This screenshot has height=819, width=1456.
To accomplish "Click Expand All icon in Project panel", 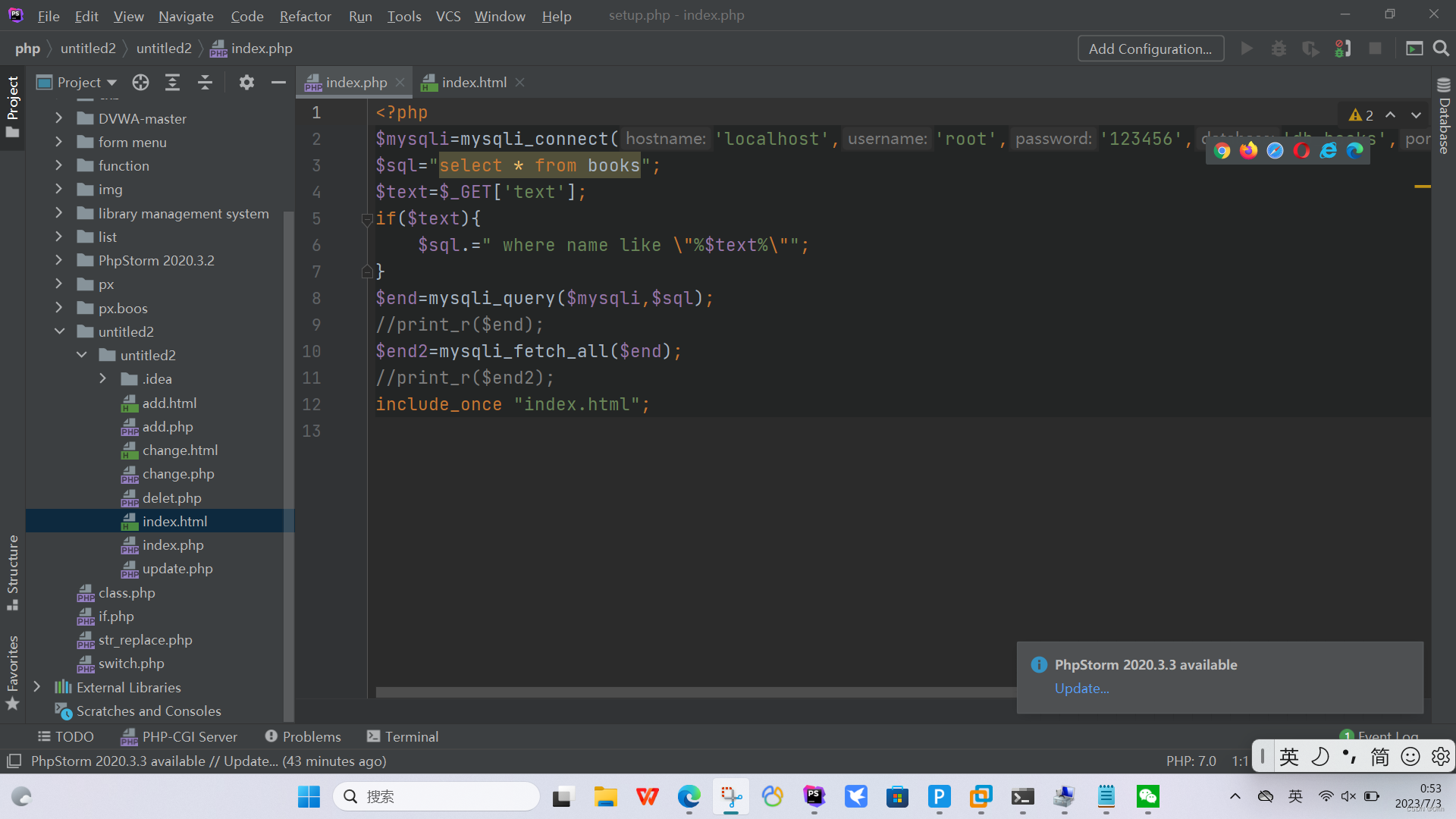I will tap(172, 83).
